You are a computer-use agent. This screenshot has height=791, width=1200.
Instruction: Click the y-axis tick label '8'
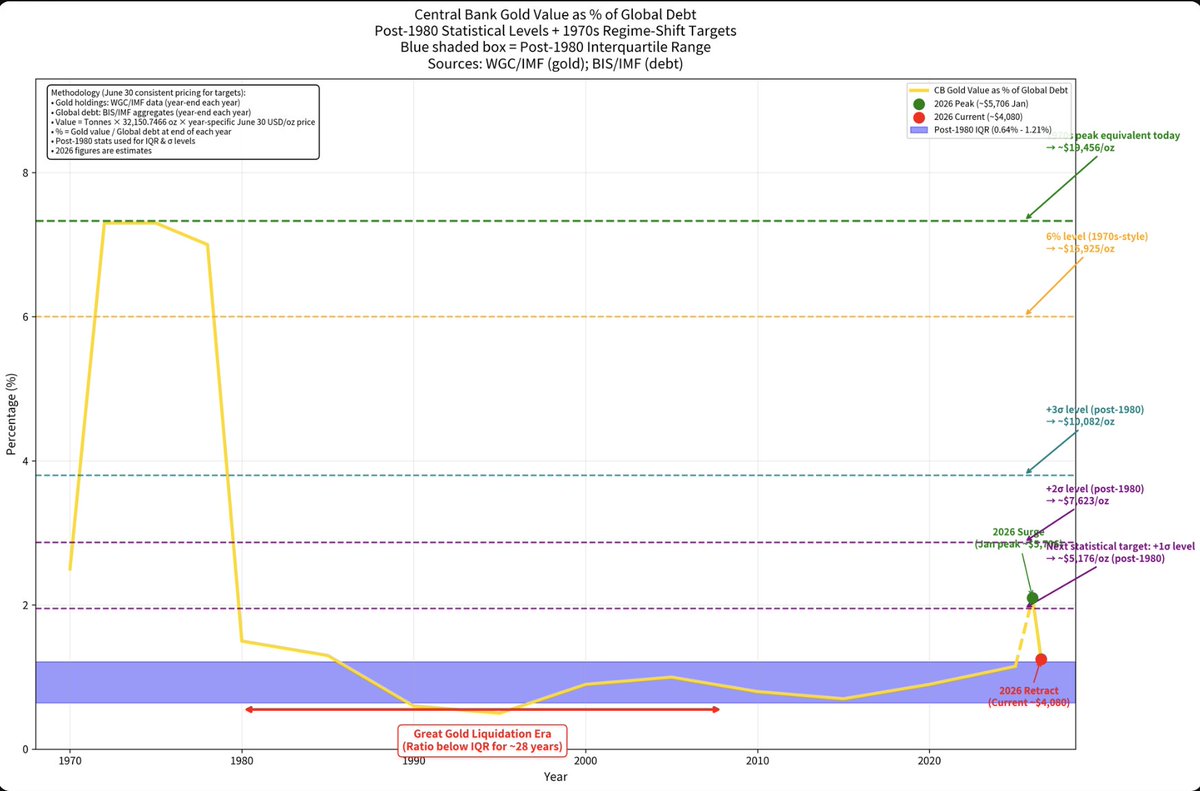tap(26, 173)
